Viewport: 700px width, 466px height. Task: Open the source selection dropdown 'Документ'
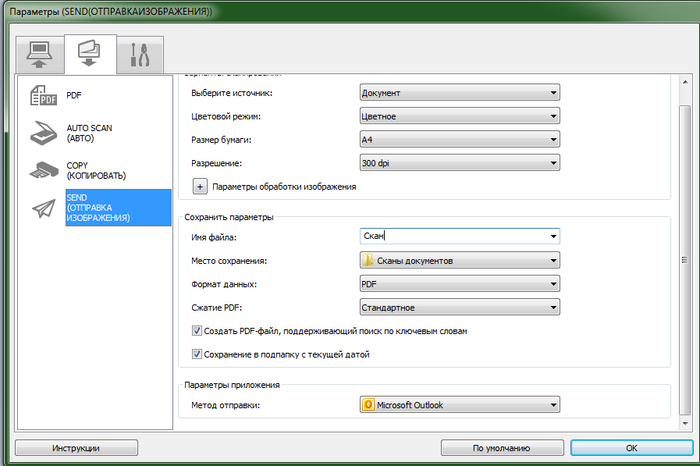[x=458, y=93]
